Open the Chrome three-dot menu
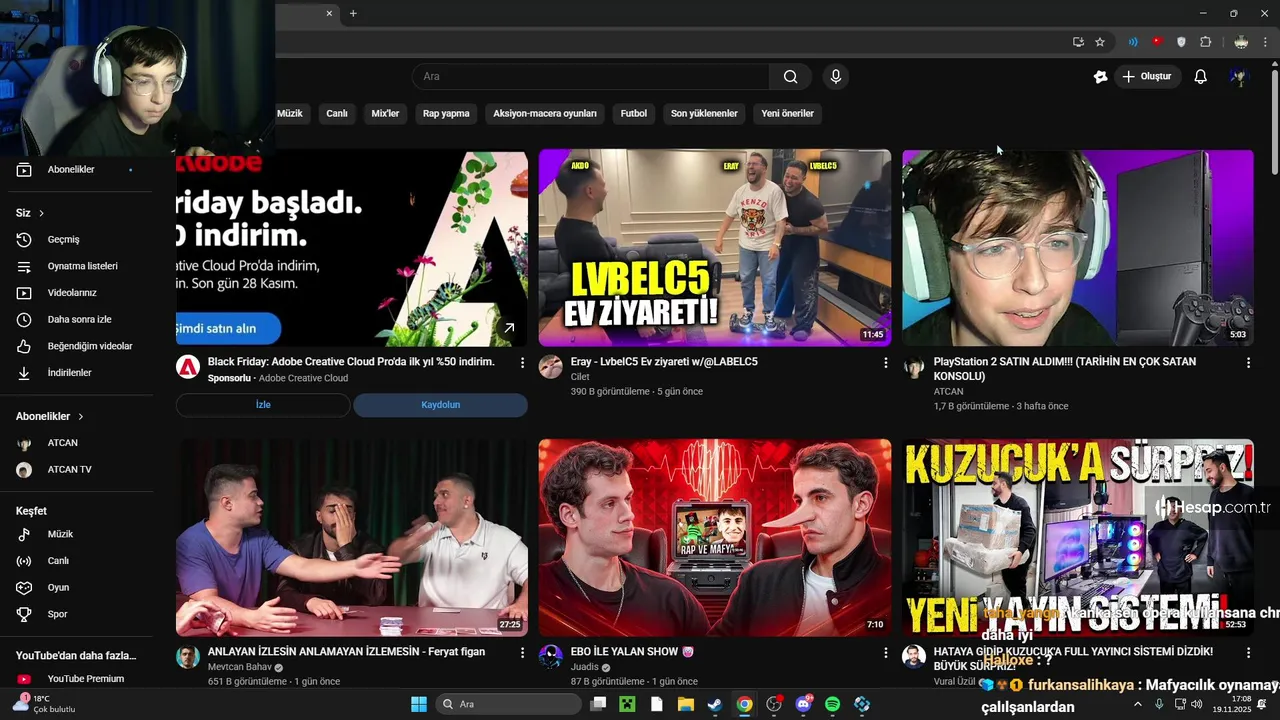 1265,42
